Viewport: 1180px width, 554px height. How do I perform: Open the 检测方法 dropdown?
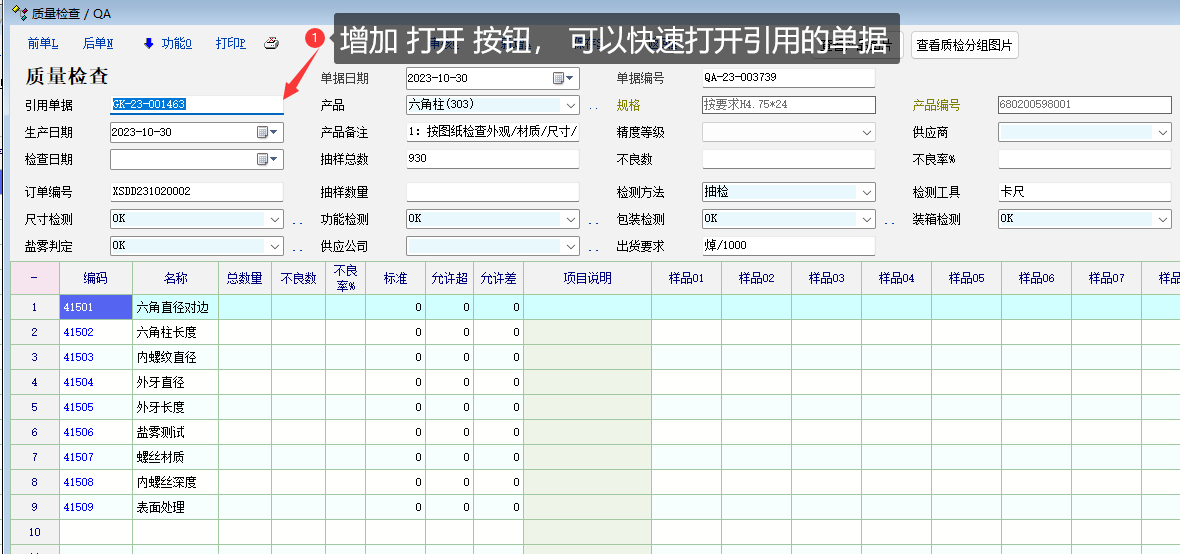click(867, 192)
